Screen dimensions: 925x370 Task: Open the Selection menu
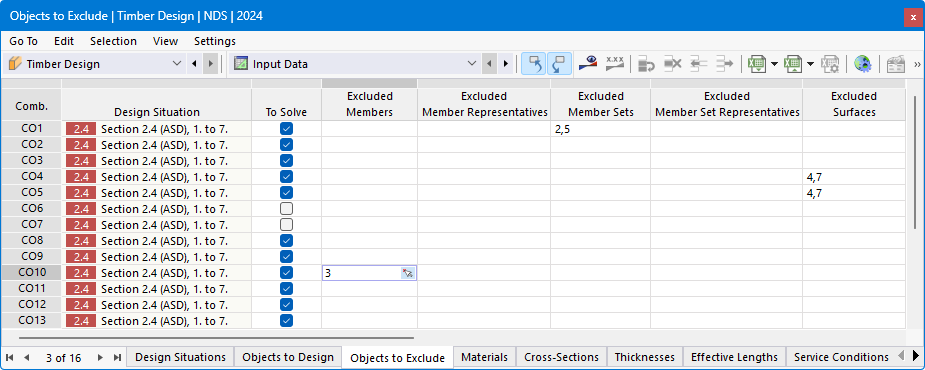tap(113, 41)
